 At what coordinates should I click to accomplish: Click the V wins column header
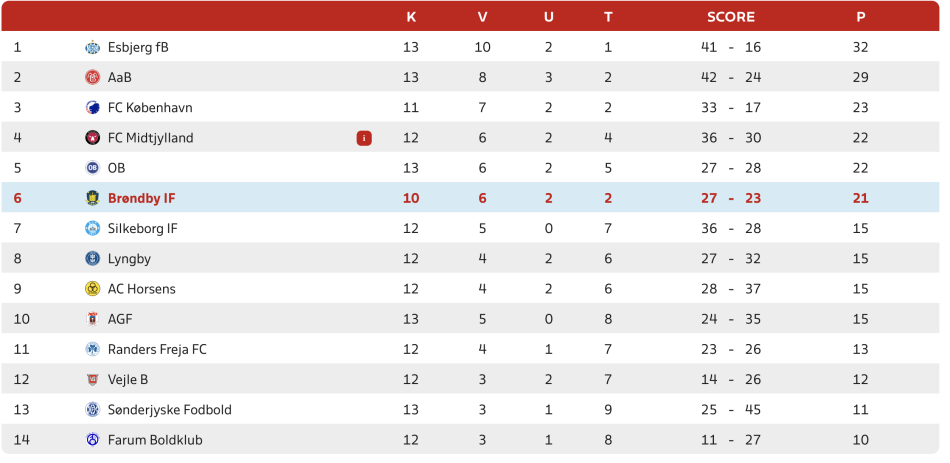(482, 17)
